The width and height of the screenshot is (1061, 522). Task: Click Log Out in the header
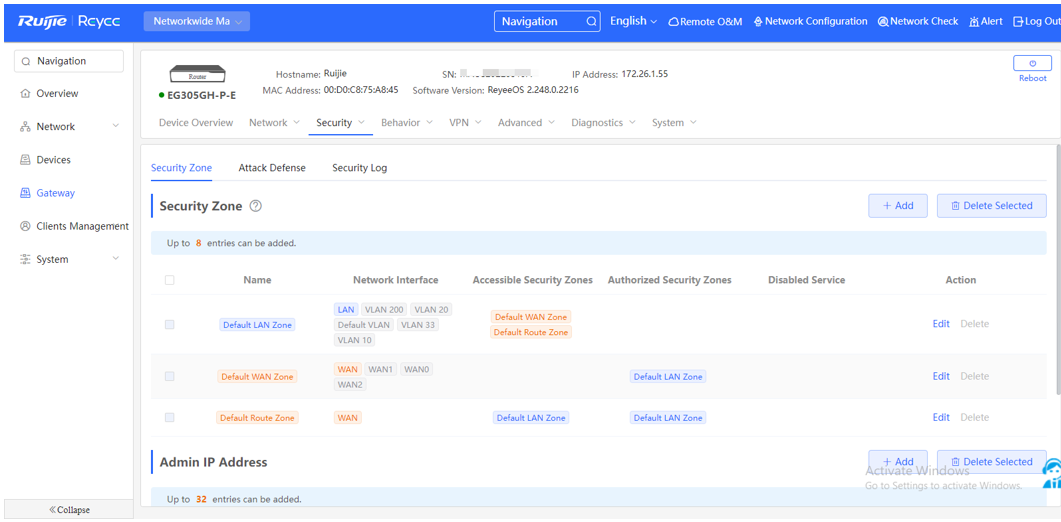[x=1037, y=22]
